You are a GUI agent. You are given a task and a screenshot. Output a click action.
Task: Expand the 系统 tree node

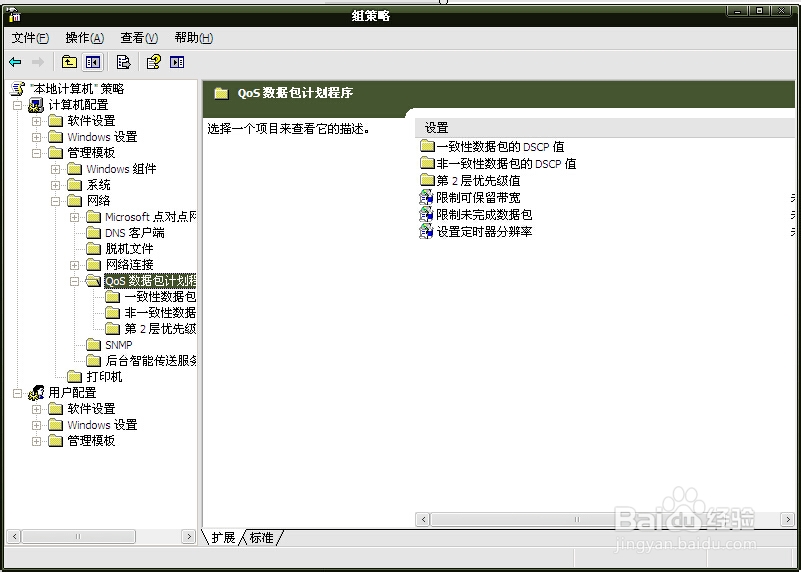click(x=55, y=185)
